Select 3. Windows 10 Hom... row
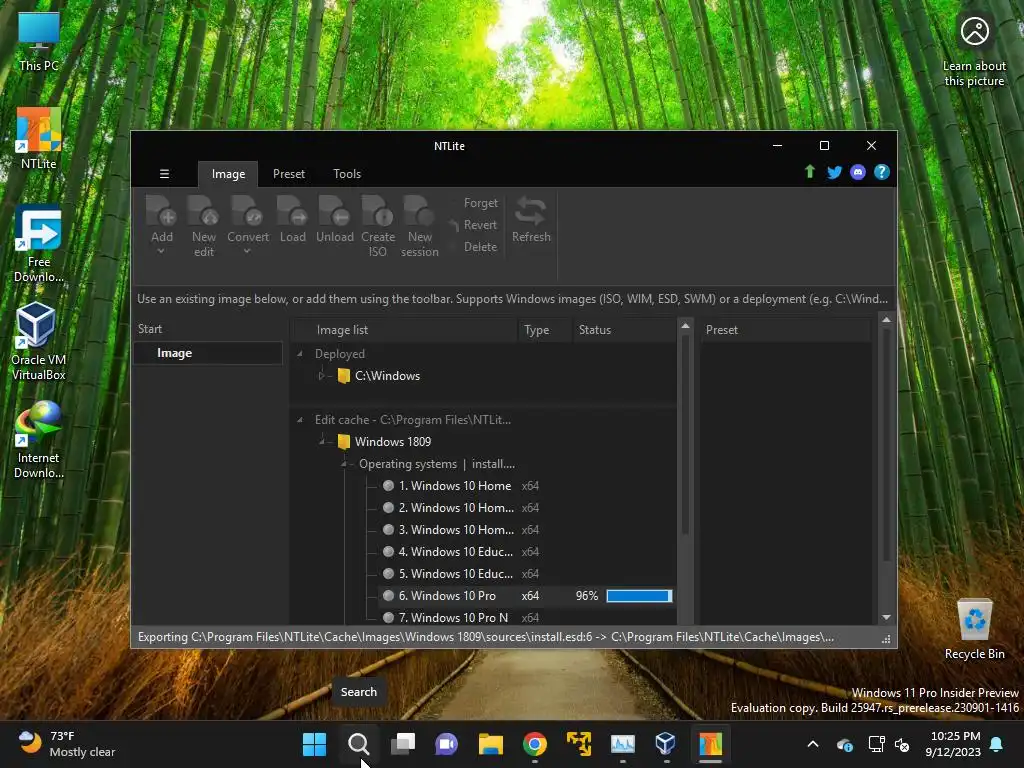 tap(526, 530)
